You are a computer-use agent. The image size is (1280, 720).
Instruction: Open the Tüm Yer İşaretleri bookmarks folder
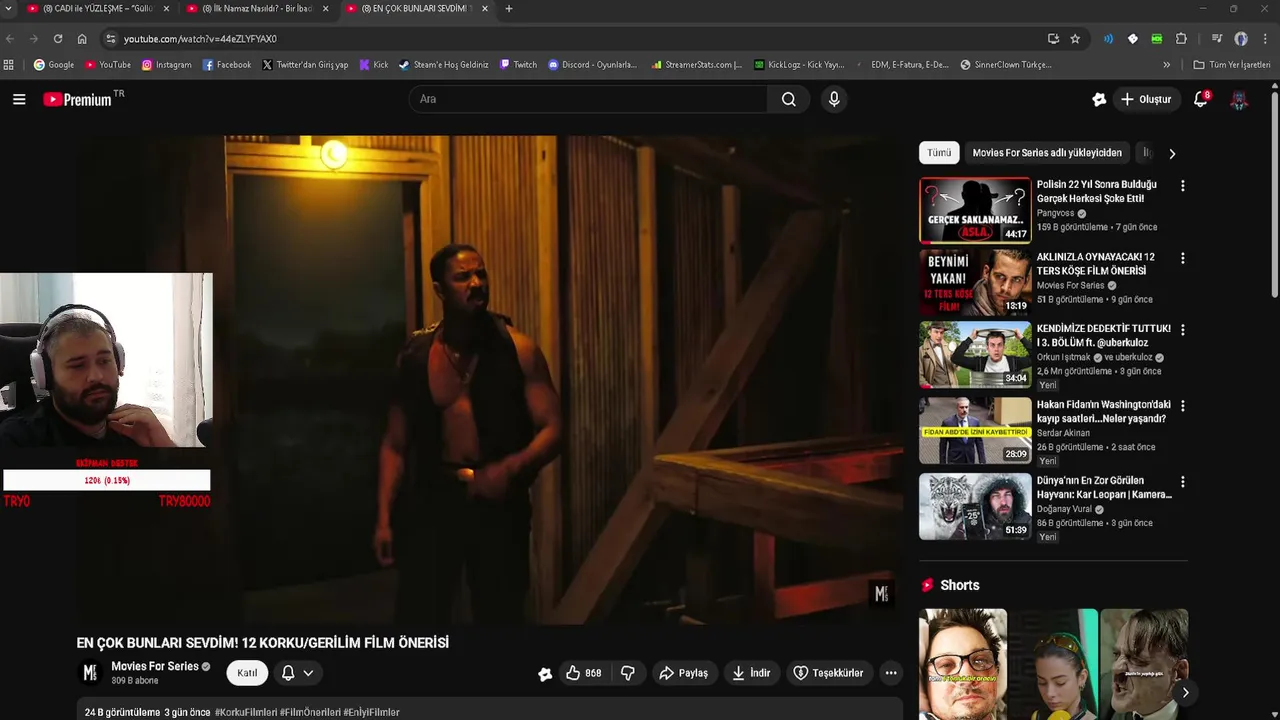click(x=1232, y=64)
